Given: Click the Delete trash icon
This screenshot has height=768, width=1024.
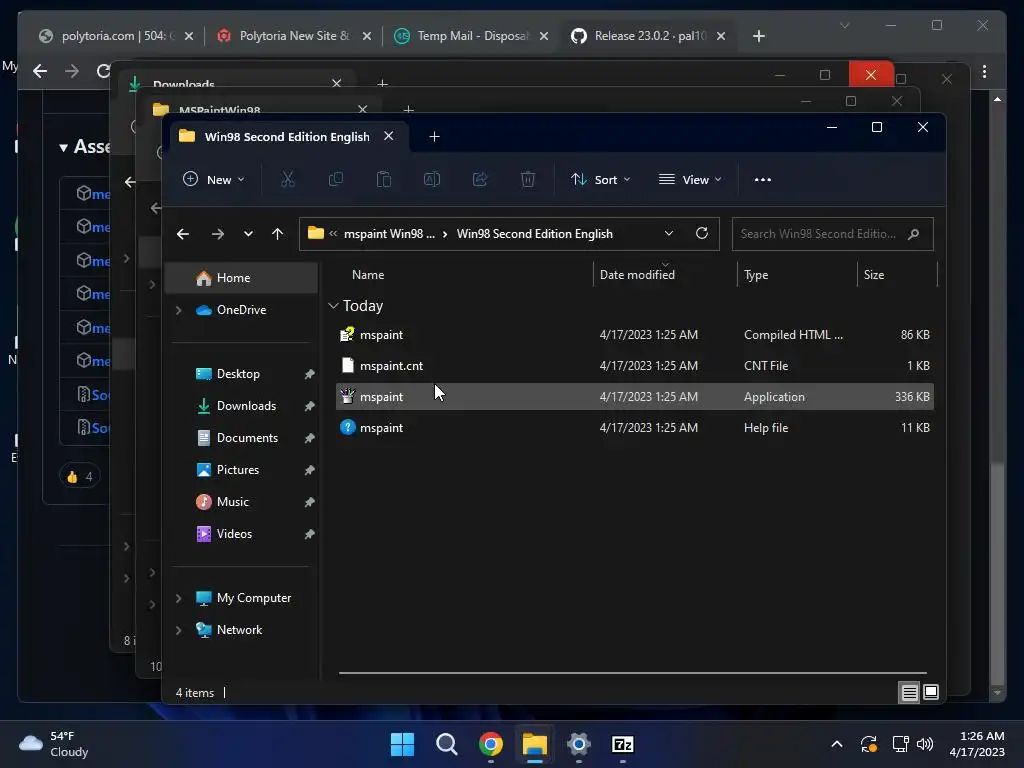Looking at the screenshot, I should coord(528,180).
